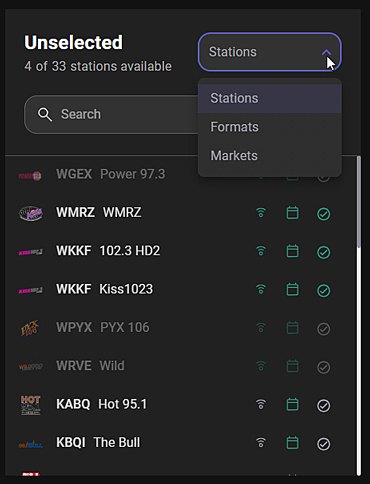Viewport: 370px width, 484px height.
Task: Toggle the checkmark for KBQI The Bull
Action: point(323,444)
